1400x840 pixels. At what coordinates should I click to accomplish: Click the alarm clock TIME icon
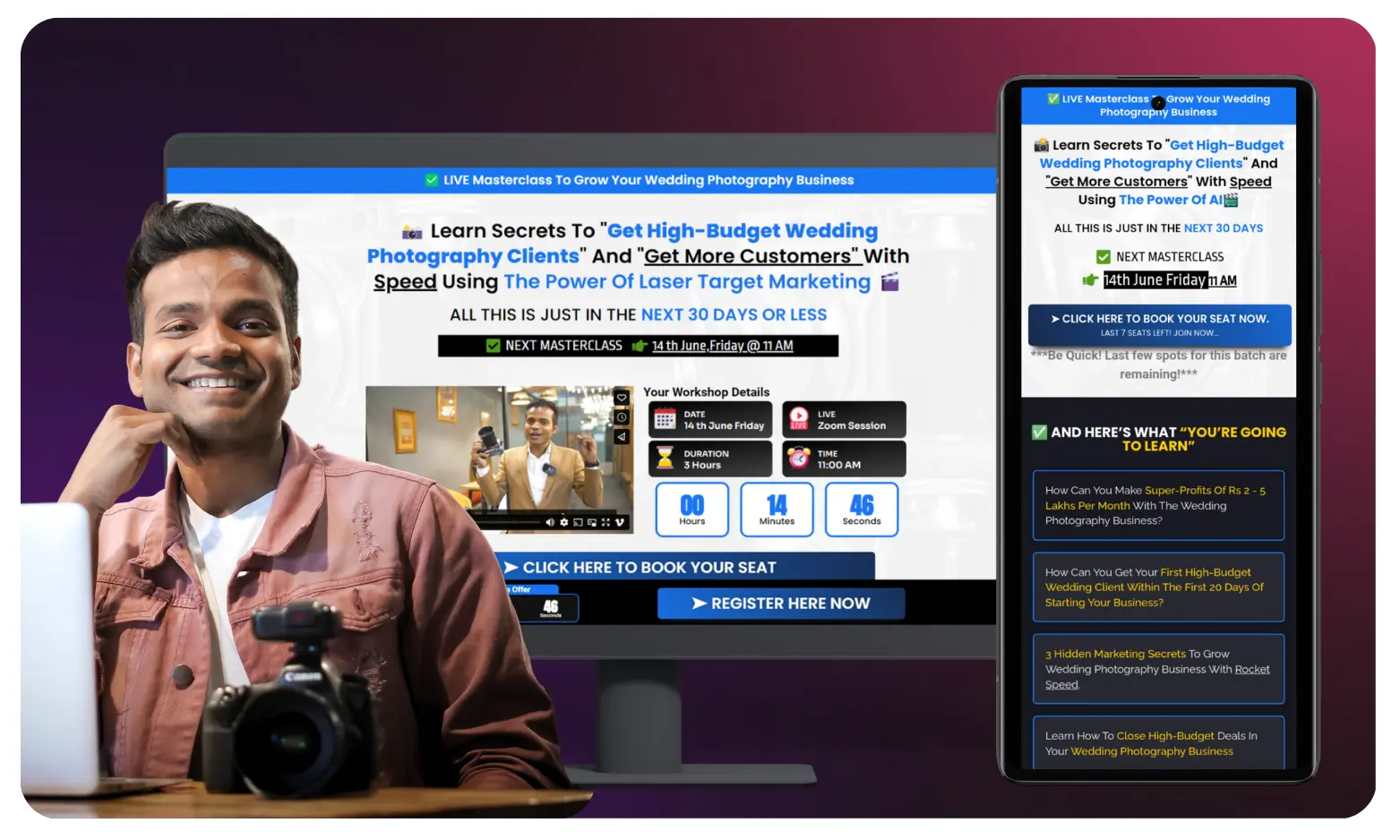[798, 459]
